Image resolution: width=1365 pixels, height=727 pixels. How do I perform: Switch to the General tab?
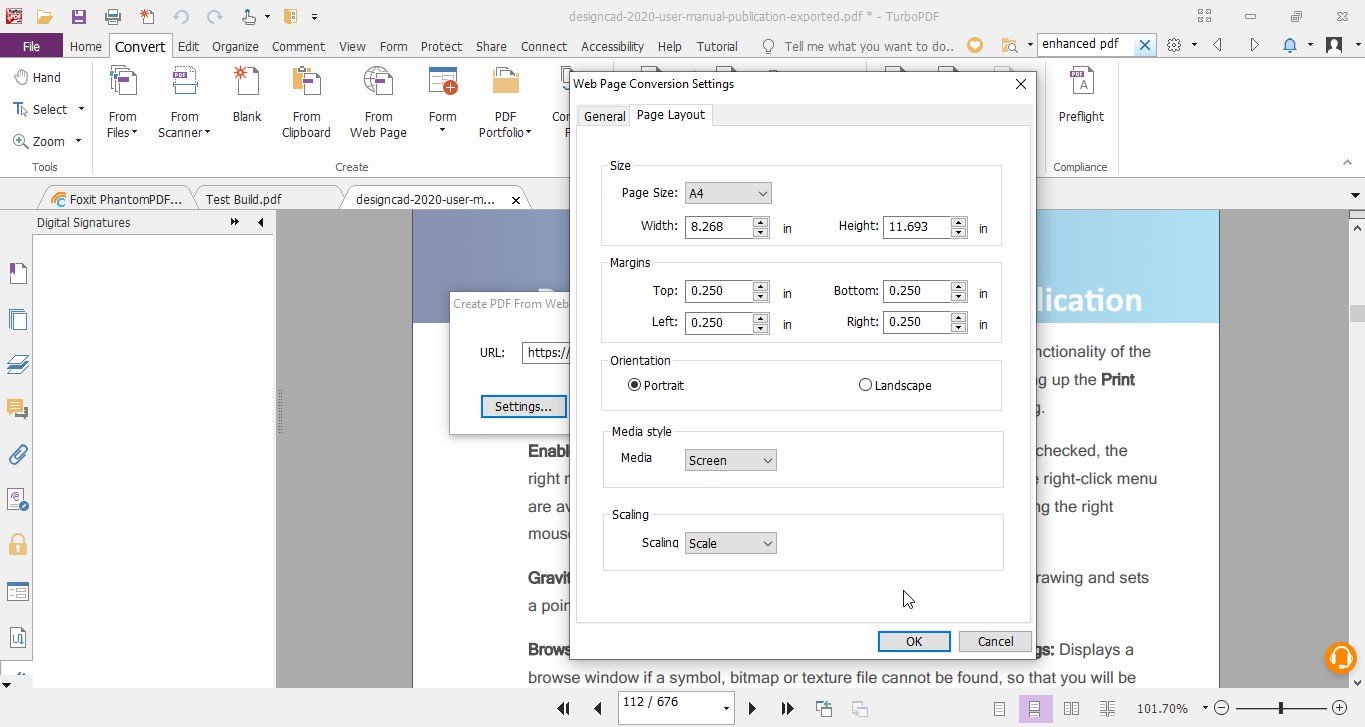pos(604,116)
